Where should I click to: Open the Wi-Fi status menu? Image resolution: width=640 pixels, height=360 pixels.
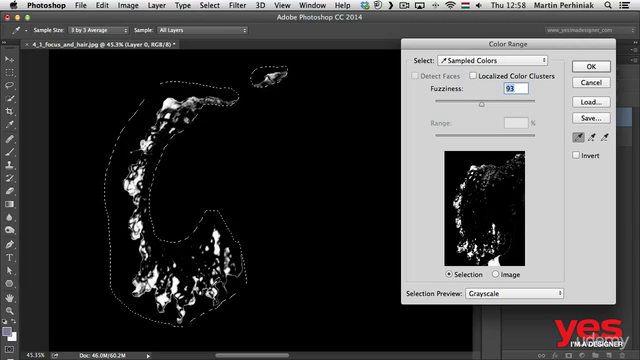[450, 5]
